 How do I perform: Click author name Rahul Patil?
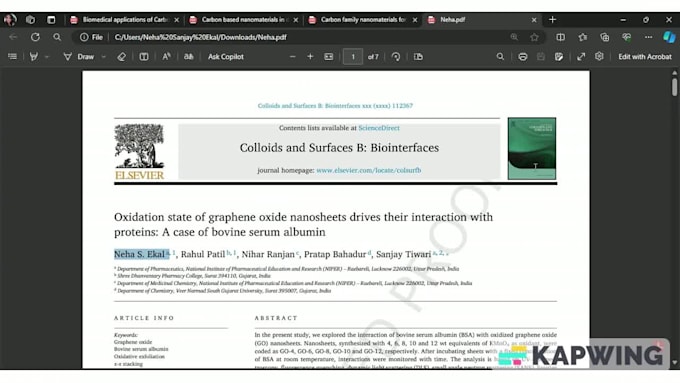[x=203, y=254]
